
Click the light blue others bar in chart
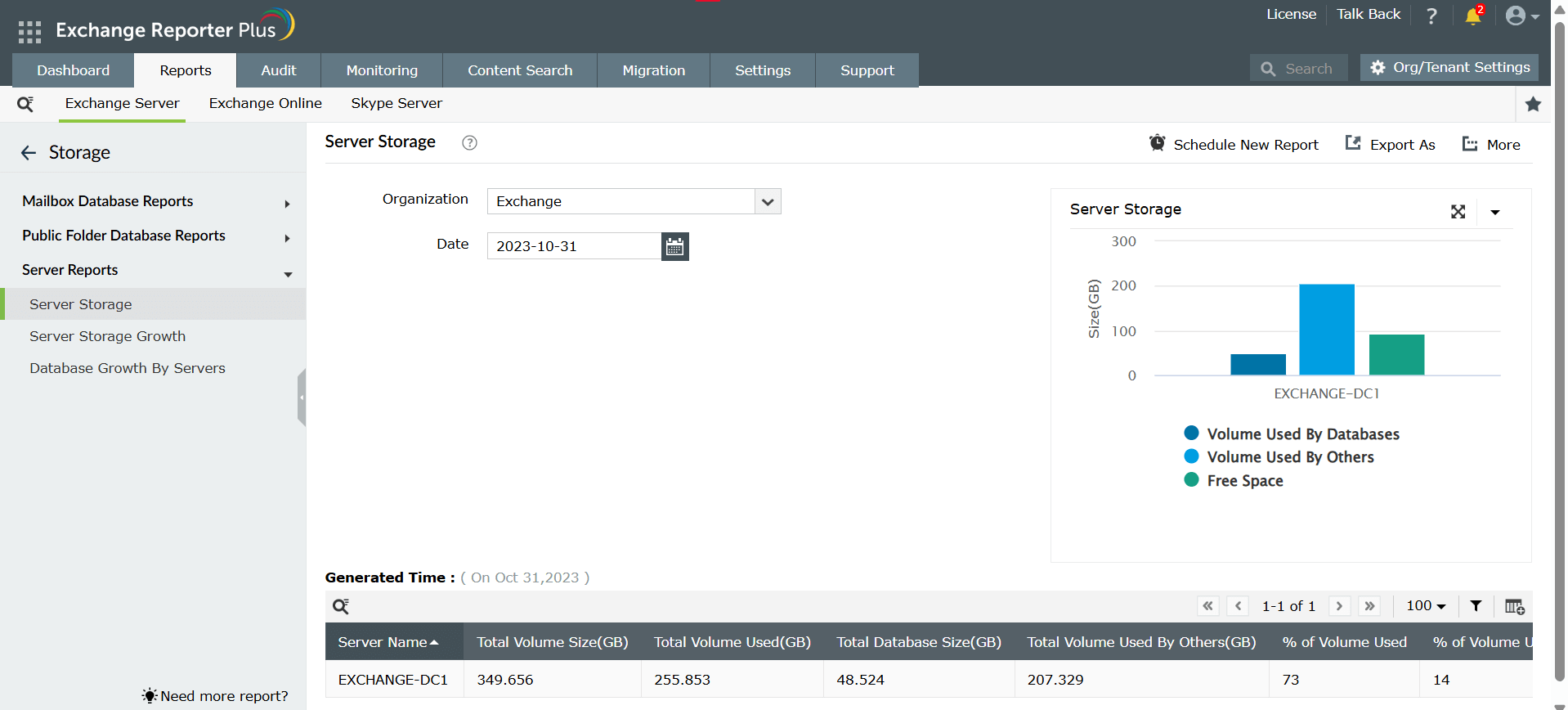(x=1327, y=330)
